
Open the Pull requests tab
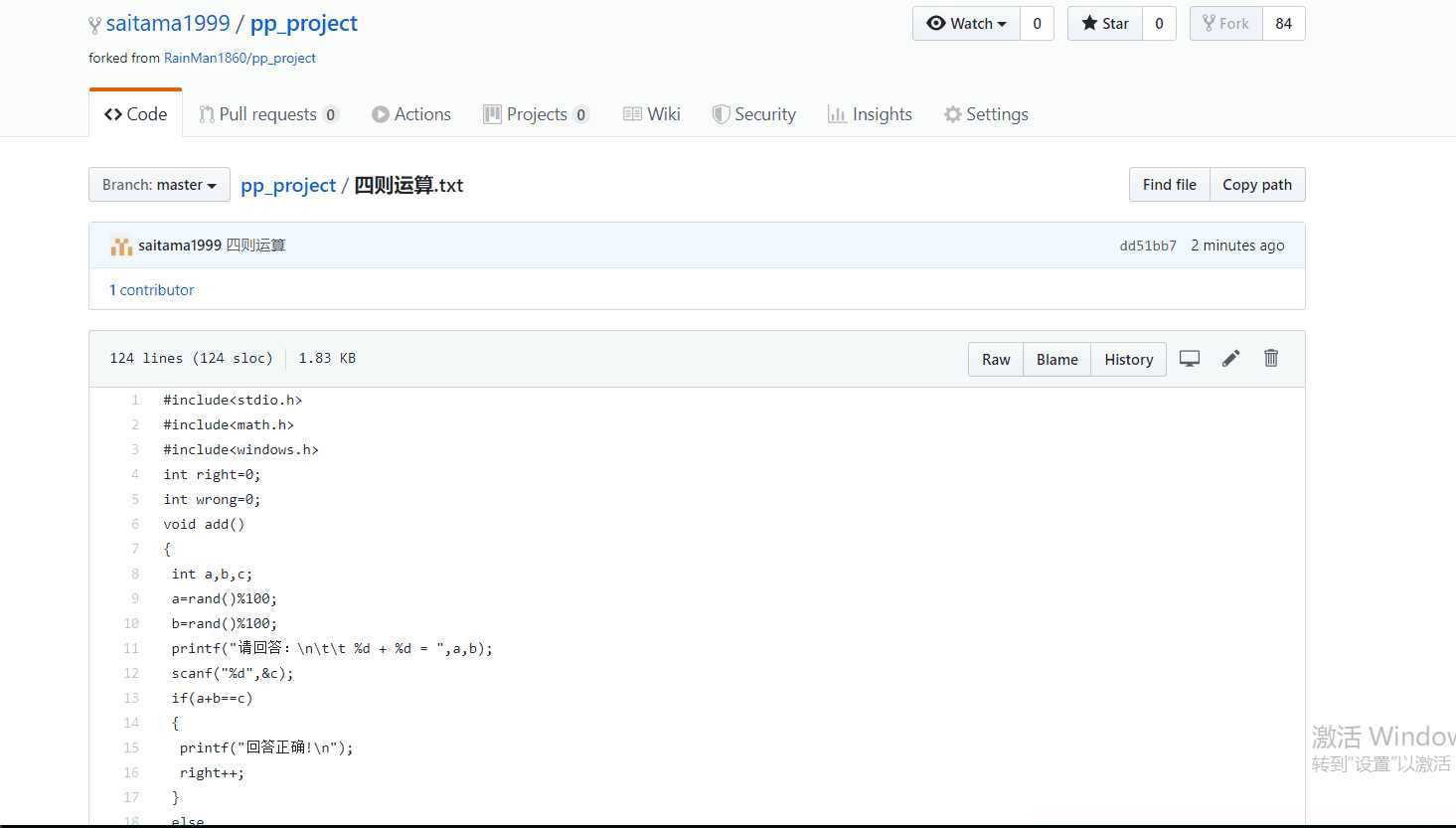[268, 114]
